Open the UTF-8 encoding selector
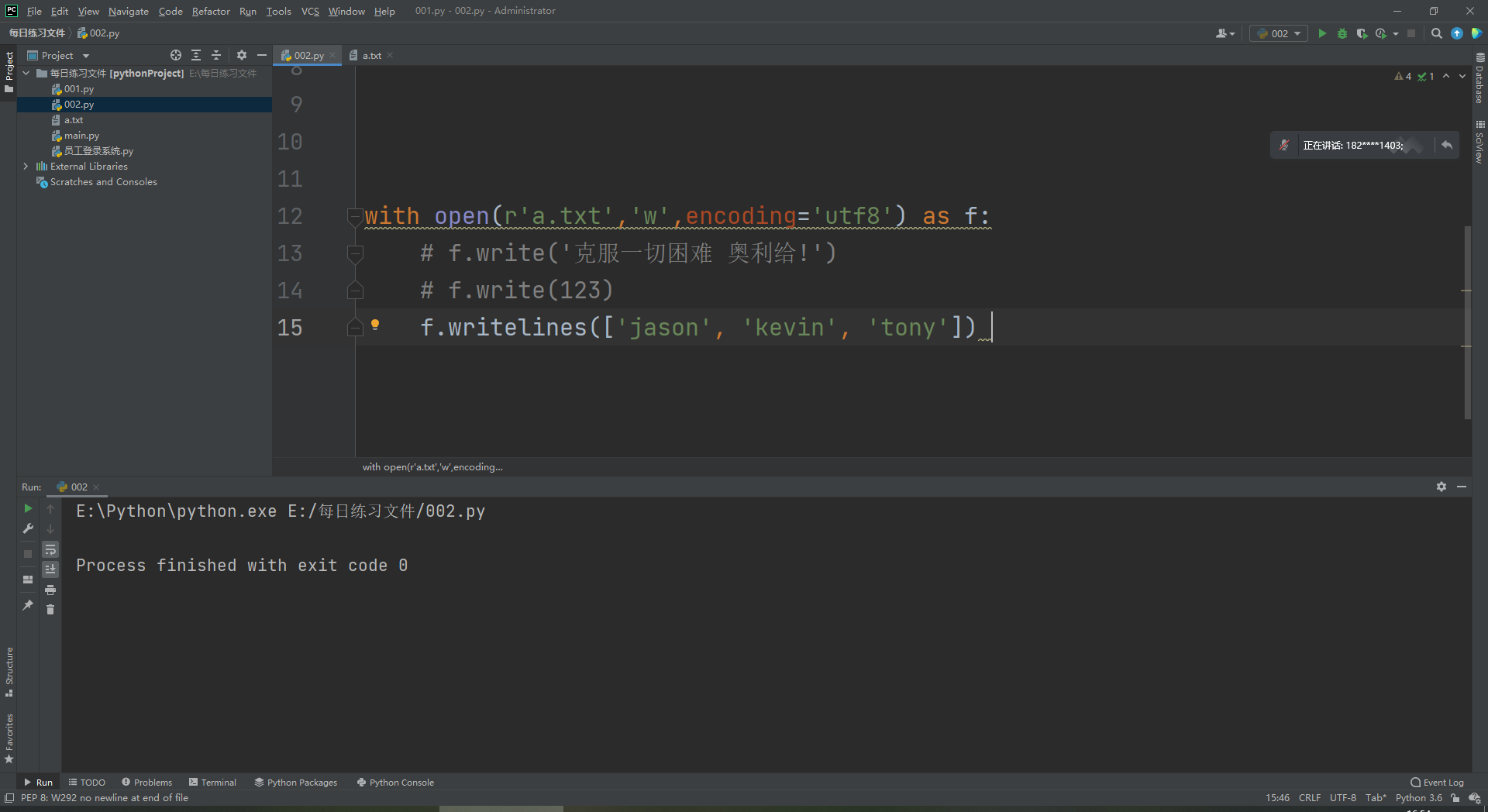The image size is (1488, 812). [x=1343, y=798]
